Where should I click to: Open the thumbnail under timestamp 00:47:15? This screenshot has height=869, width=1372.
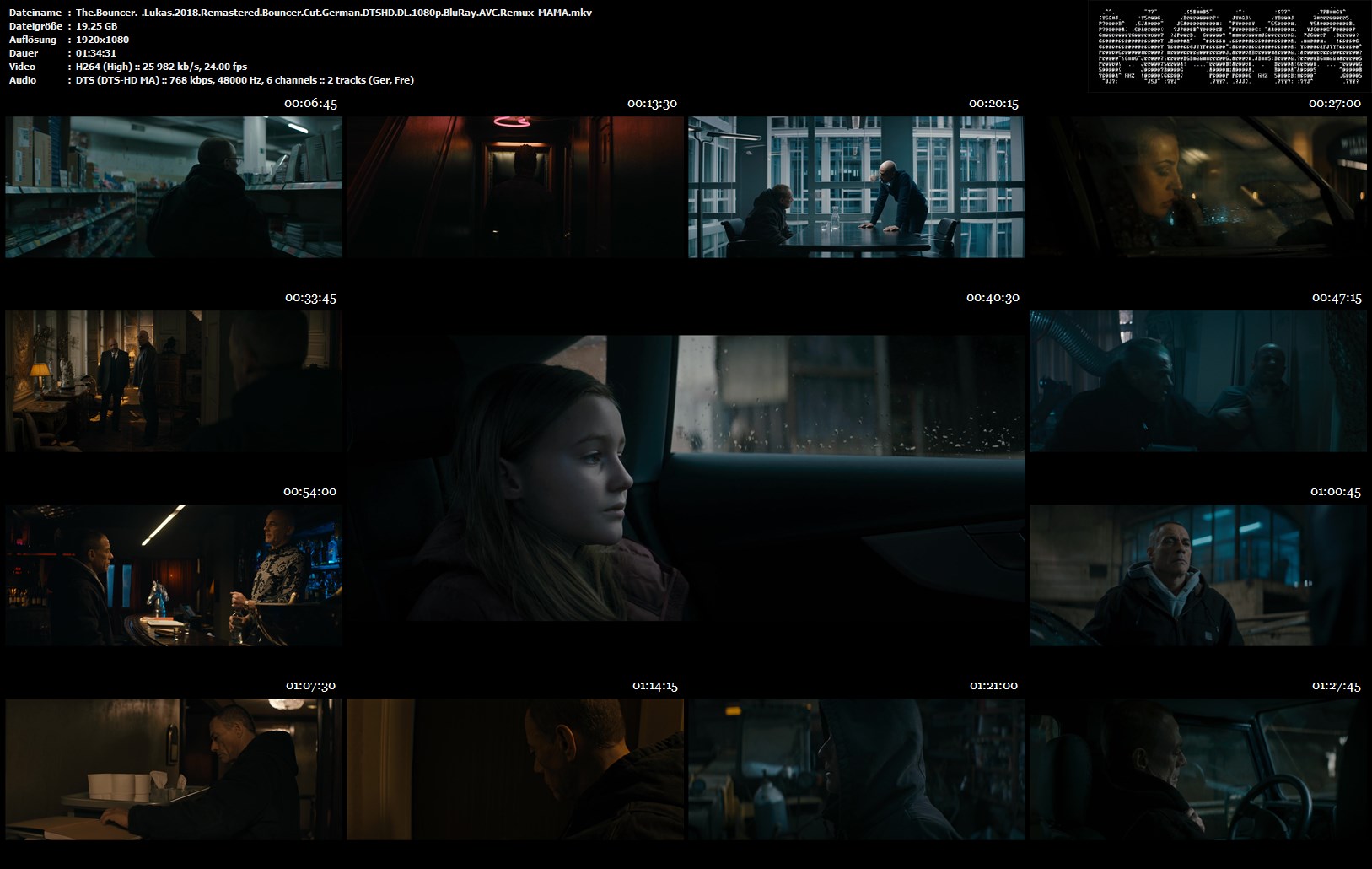[x=1198, y=381]
